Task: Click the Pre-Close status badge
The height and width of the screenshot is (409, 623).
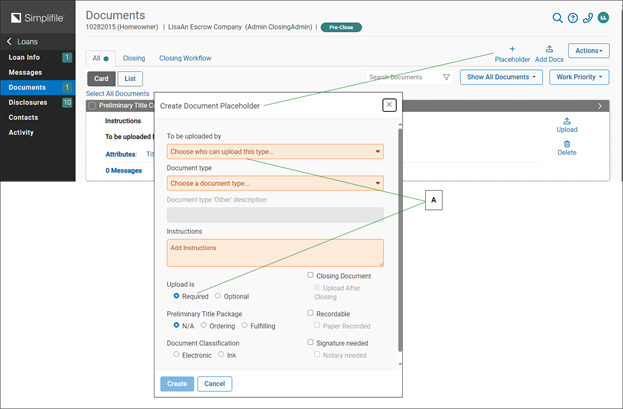Action: click(x=341, y=27)
